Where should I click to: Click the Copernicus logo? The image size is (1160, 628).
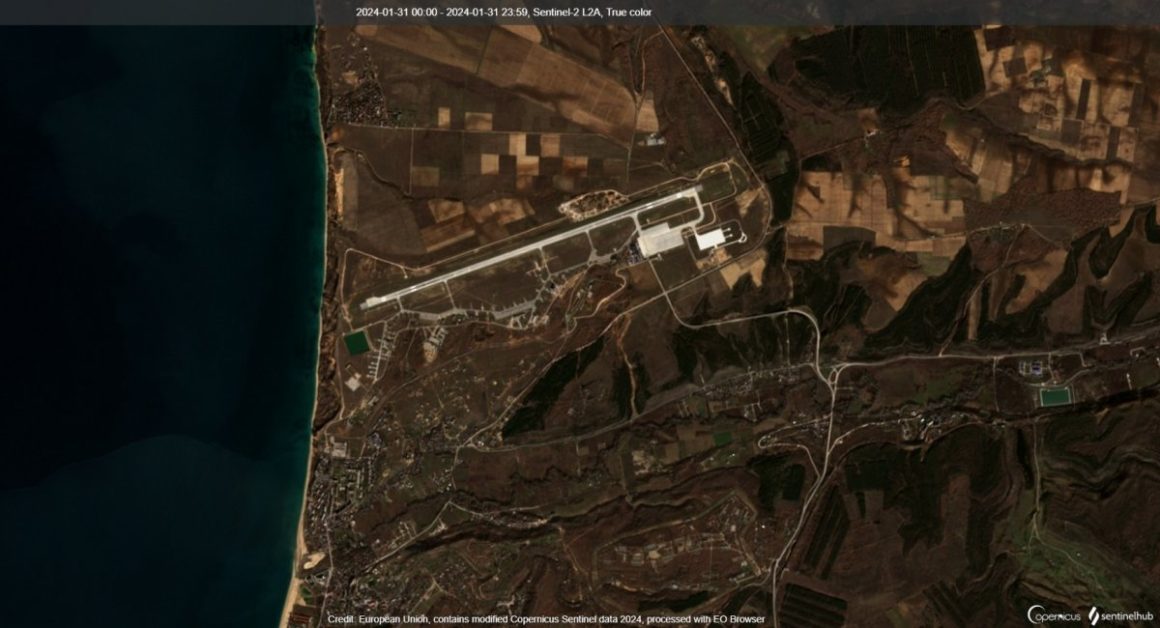pyautogui.click(x=1053, y=615)
